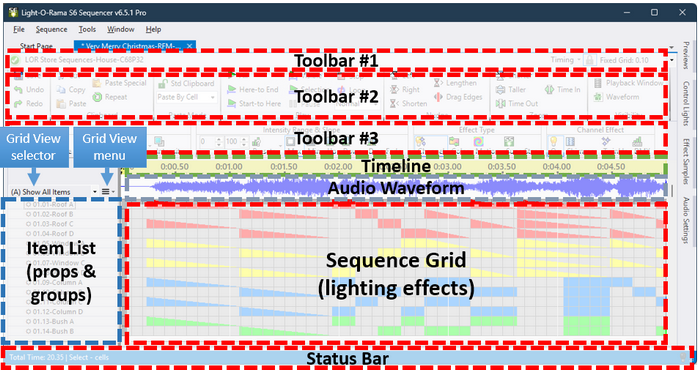
Task: Click the Lengthen nudge icon
Action: click(438, 83)
